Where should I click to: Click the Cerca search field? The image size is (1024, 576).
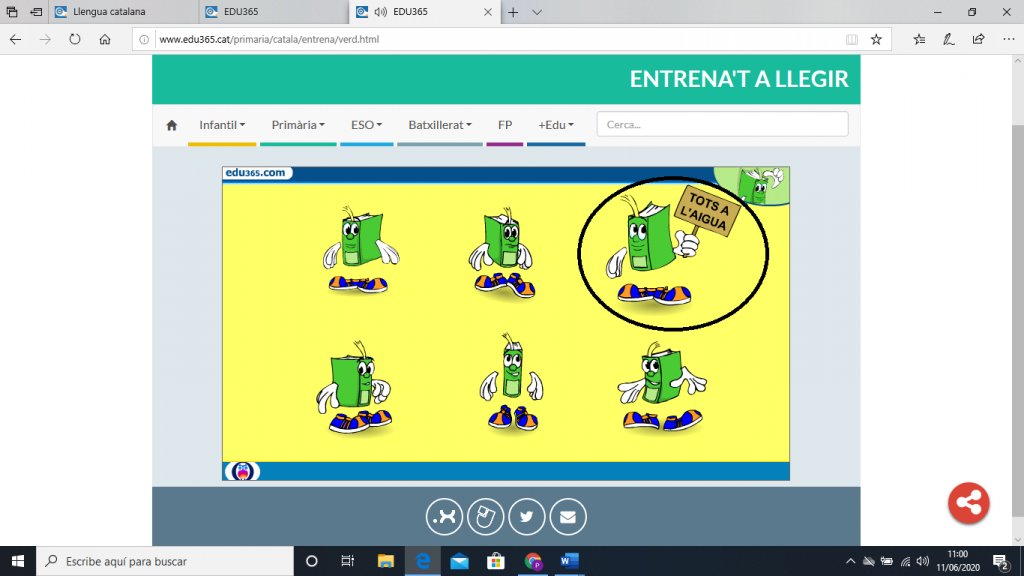722,125
